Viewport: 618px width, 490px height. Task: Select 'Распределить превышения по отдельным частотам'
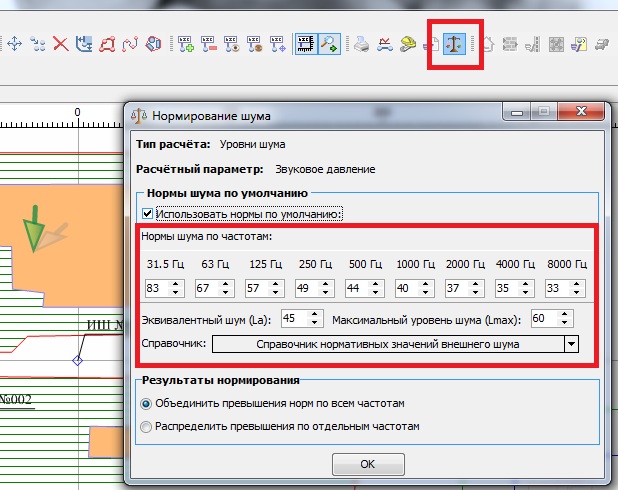(147, 426)
